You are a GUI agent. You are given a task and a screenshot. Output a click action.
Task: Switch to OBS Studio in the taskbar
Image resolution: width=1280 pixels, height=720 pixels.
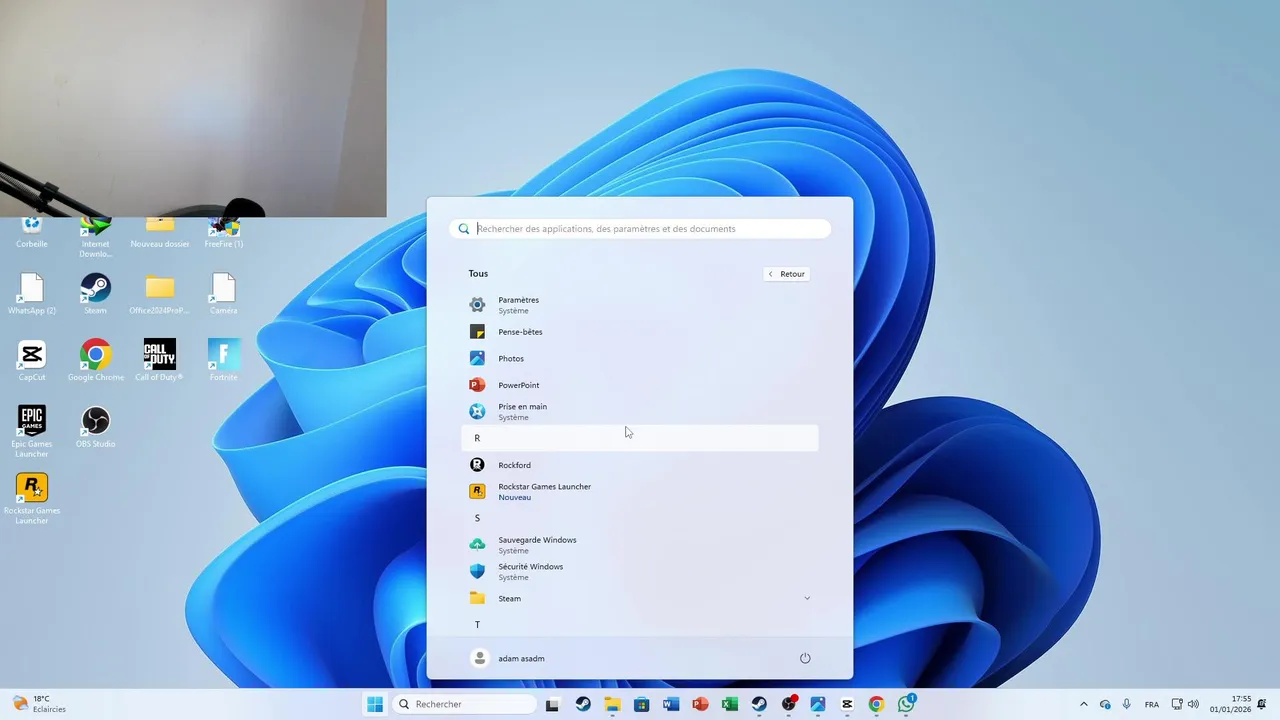pos(789,704)
